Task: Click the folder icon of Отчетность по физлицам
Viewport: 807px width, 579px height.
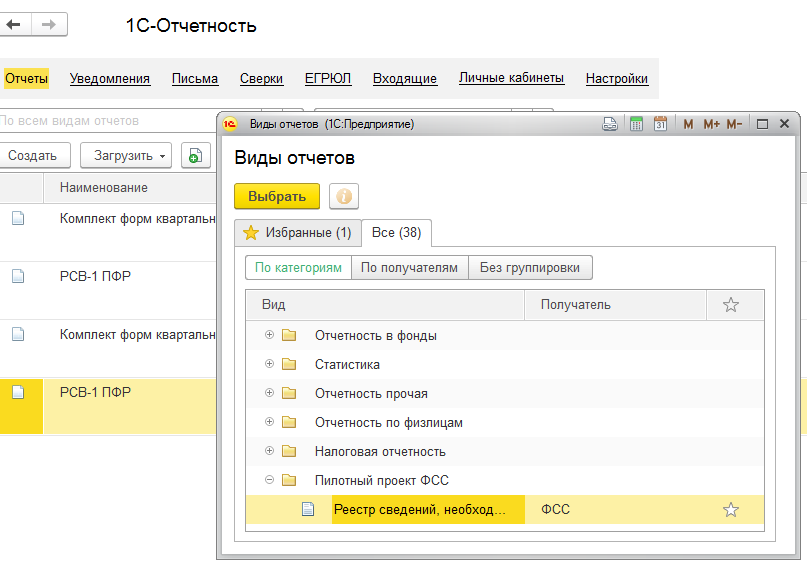Action: click(289, 422)
